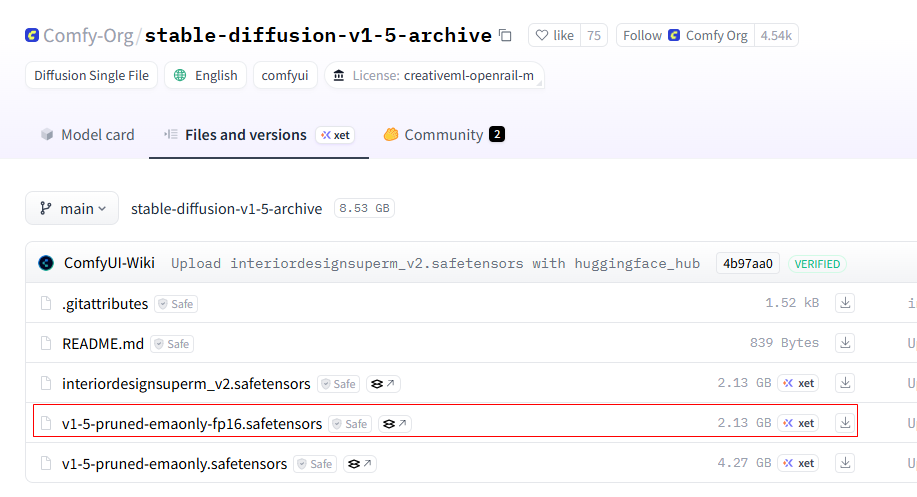Open the pointer details icon for interiordesignsuperm_v2.safetensors
917x497 pixels.
pos(383,384)
